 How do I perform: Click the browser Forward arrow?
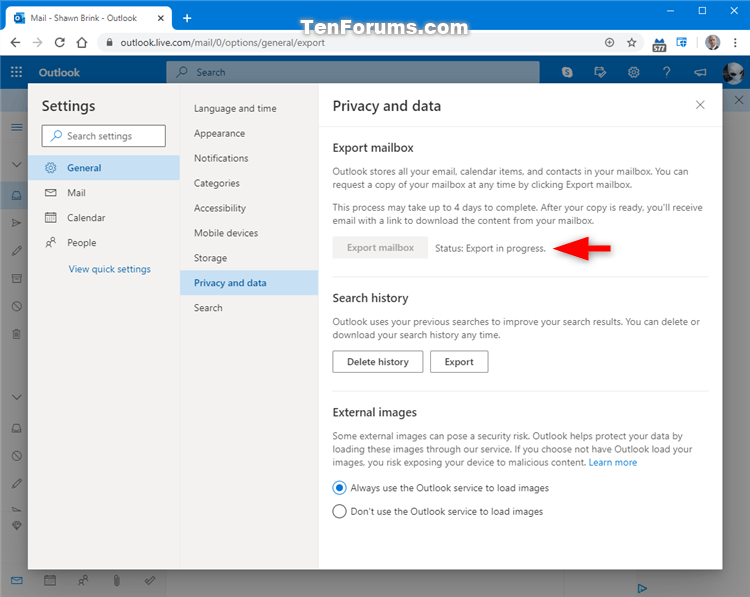click(x=37, y=43)
